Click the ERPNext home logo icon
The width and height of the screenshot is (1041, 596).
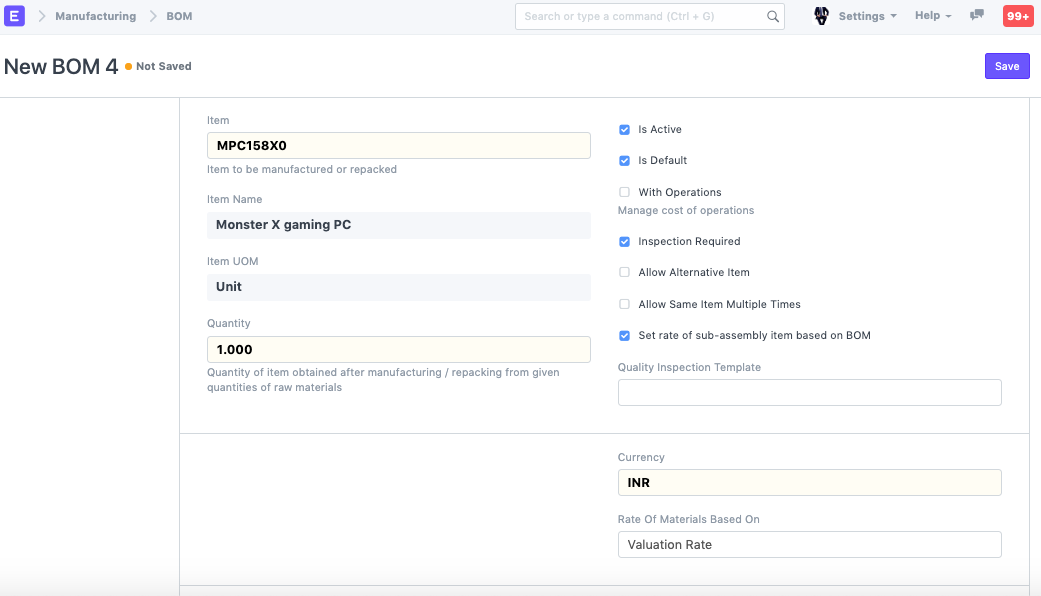point(15,16)
